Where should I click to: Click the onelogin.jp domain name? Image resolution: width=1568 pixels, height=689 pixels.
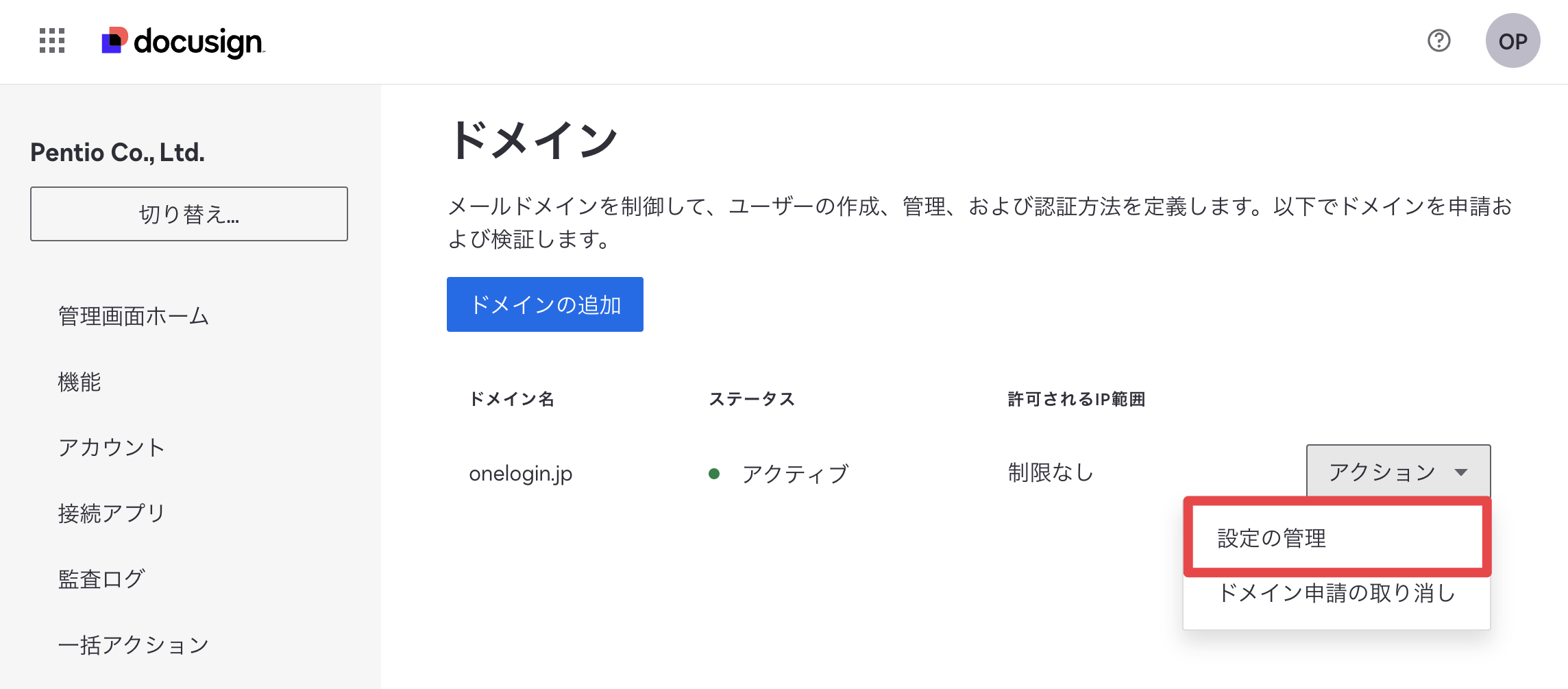tap(521, 474)
